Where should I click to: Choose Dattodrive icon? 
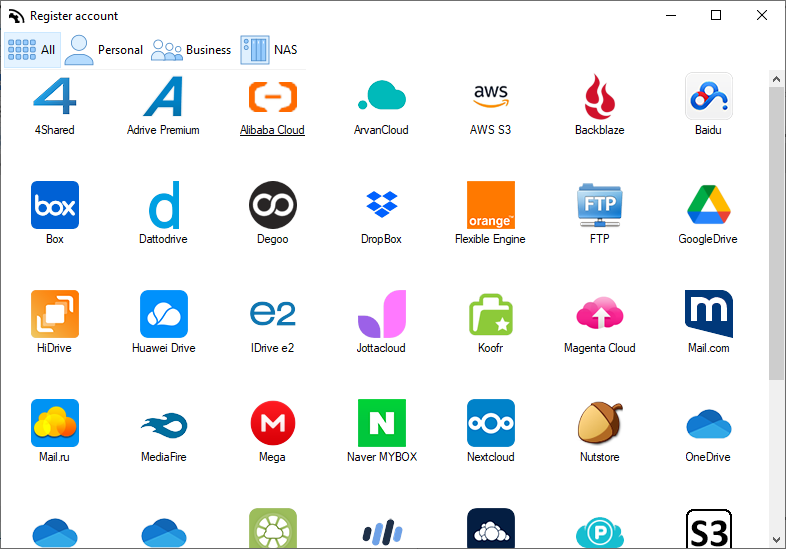coord(164,205)
